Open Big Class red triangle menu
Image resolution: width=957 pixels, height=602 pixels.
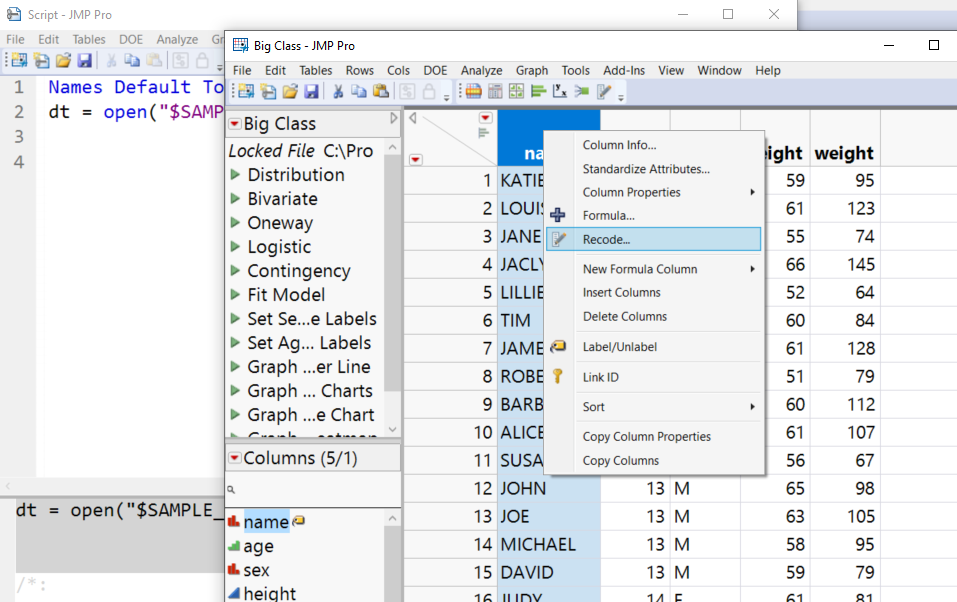[x=234, y=124]
